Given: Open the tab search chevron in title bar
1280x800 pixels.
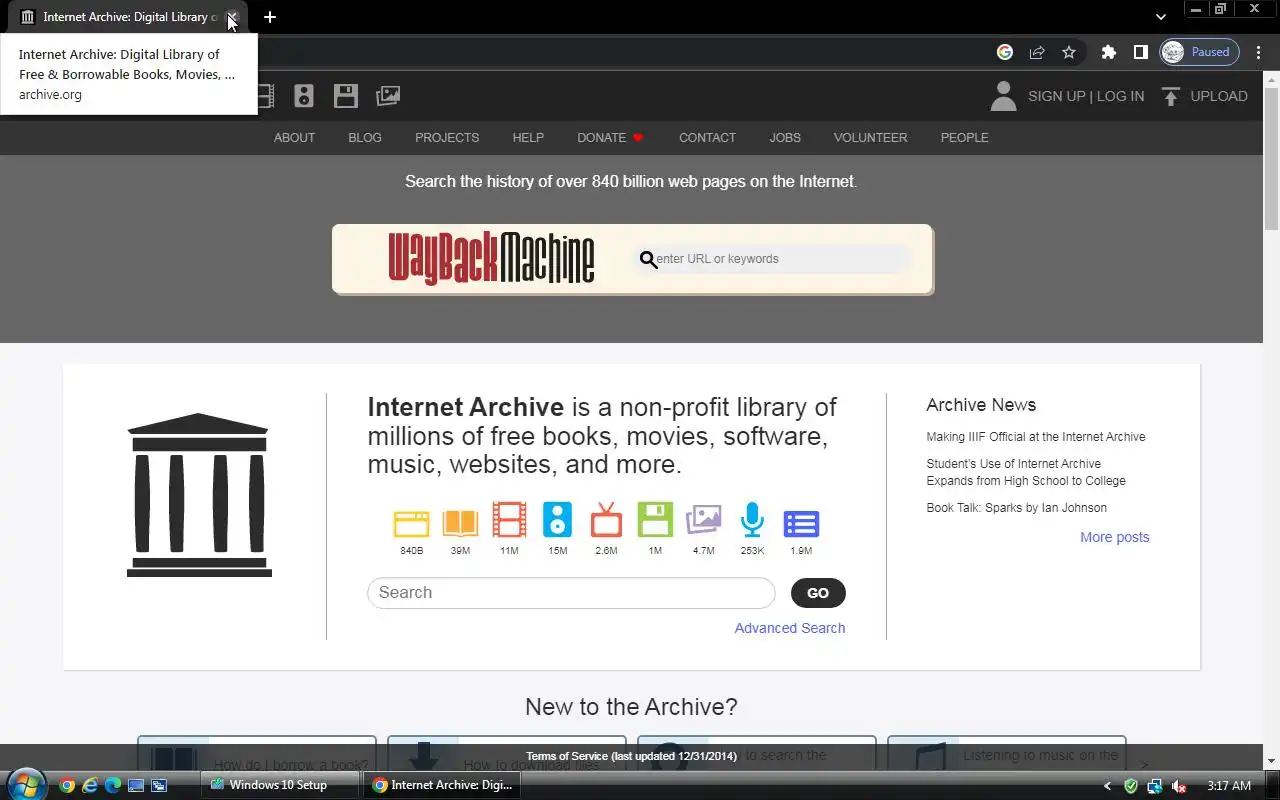Looking at the screenshot, I should [1160, 17].
